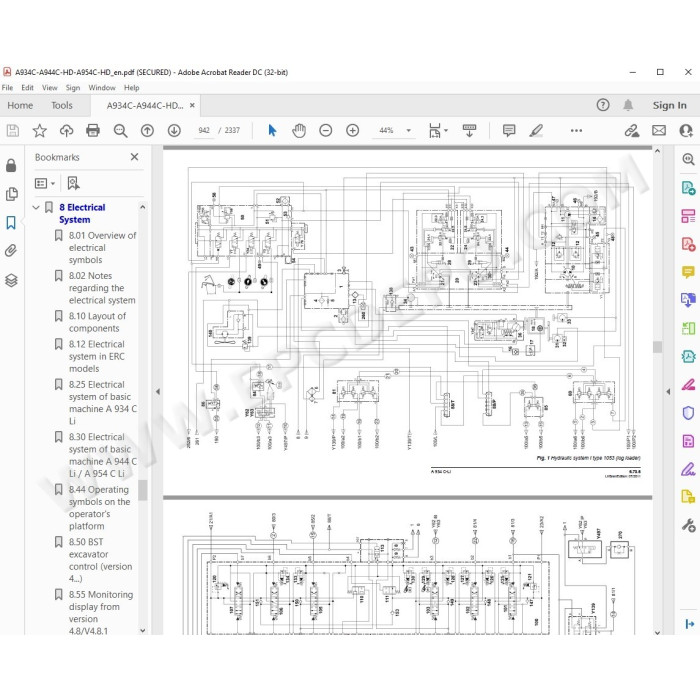Open 8.01 Overview of electrical symbols
This screenshot has width=700, height=700.
(102, 247)
